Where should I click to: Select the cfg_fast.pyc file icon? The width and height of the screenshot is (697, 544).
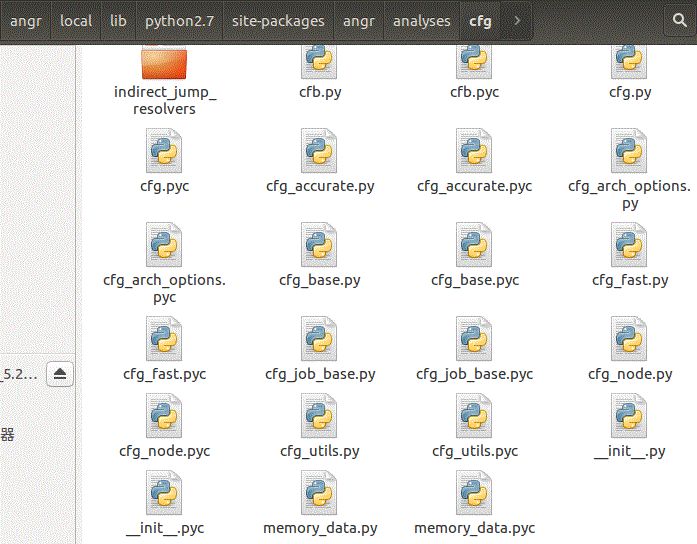164,339
